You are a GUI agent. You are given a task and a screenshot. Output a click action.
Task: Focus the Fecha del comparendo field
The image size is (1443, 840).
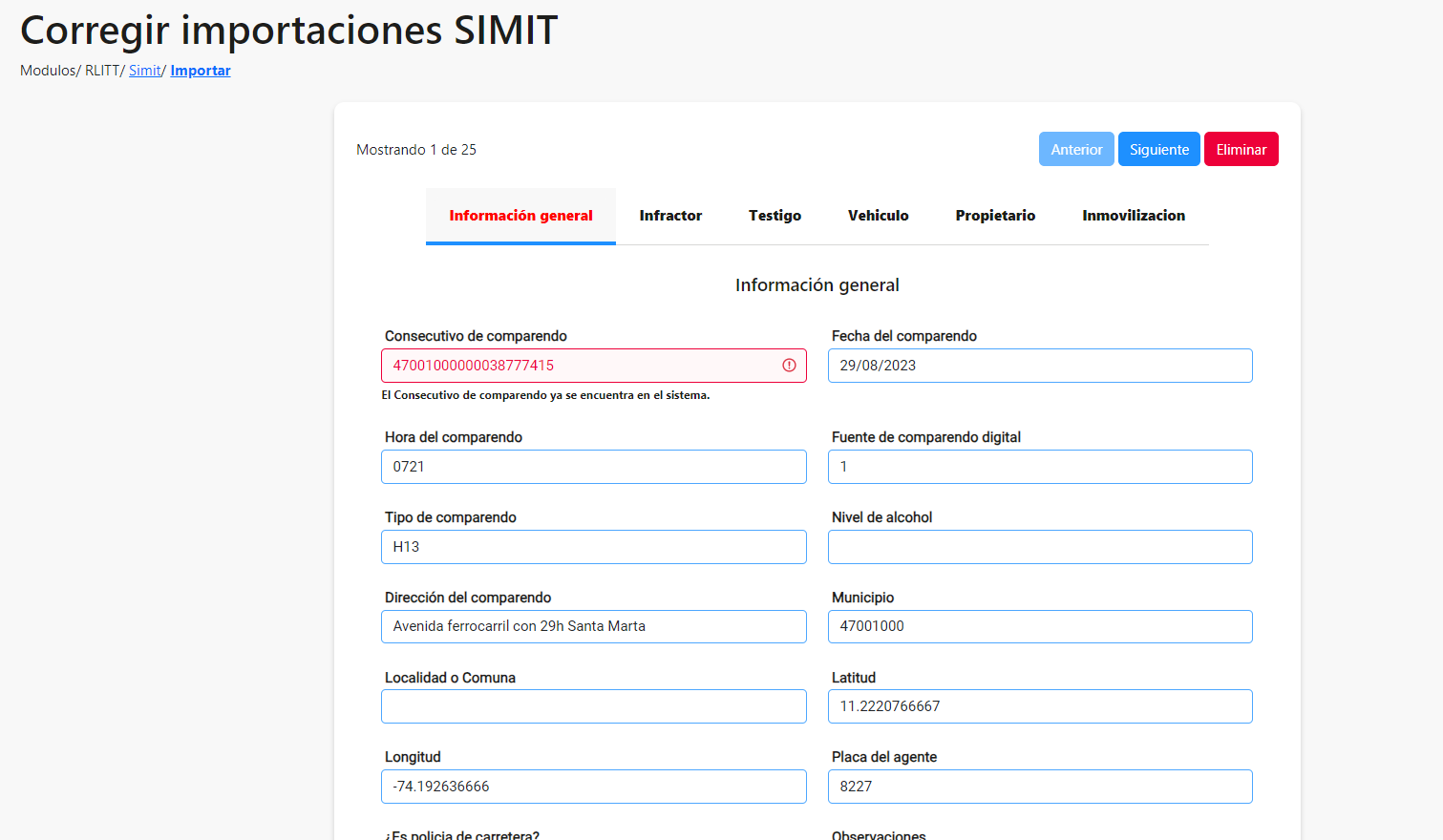point(1040,366)
